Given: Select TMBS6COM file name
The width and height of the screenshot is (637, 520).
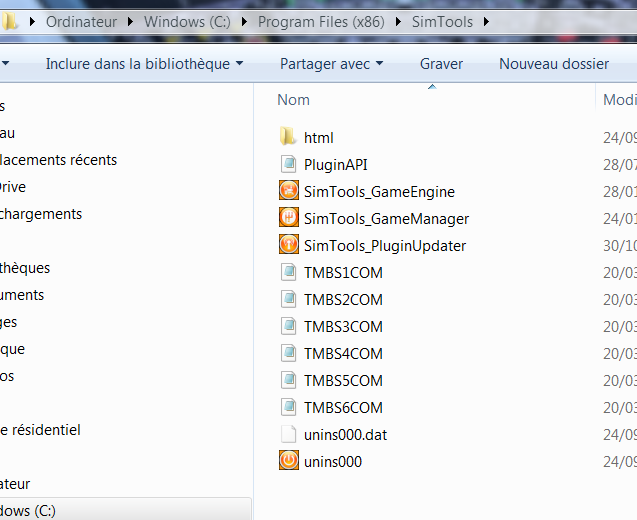Looking at the screenshot, I should click(343, 407).
